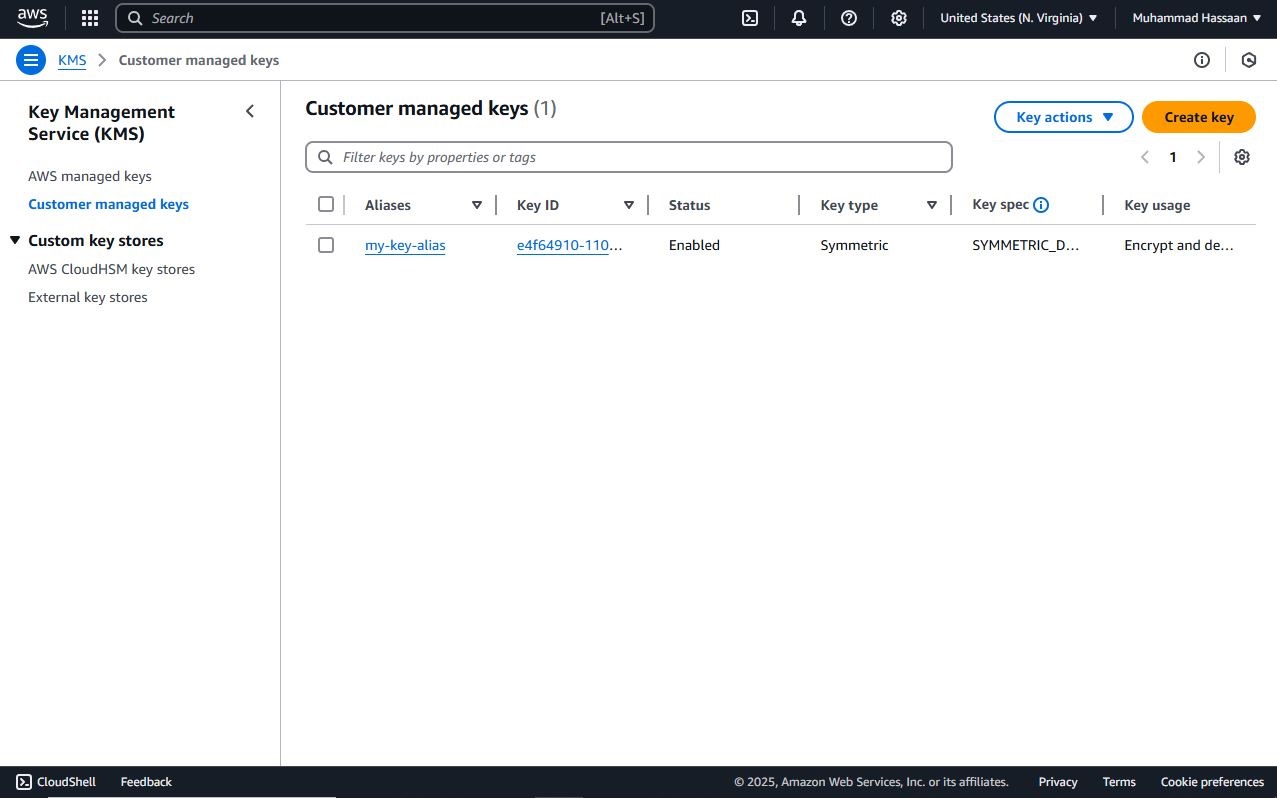Sort by Key type column arrow
The height and width of the screenshot is (798, 1277).
[932, 205]
